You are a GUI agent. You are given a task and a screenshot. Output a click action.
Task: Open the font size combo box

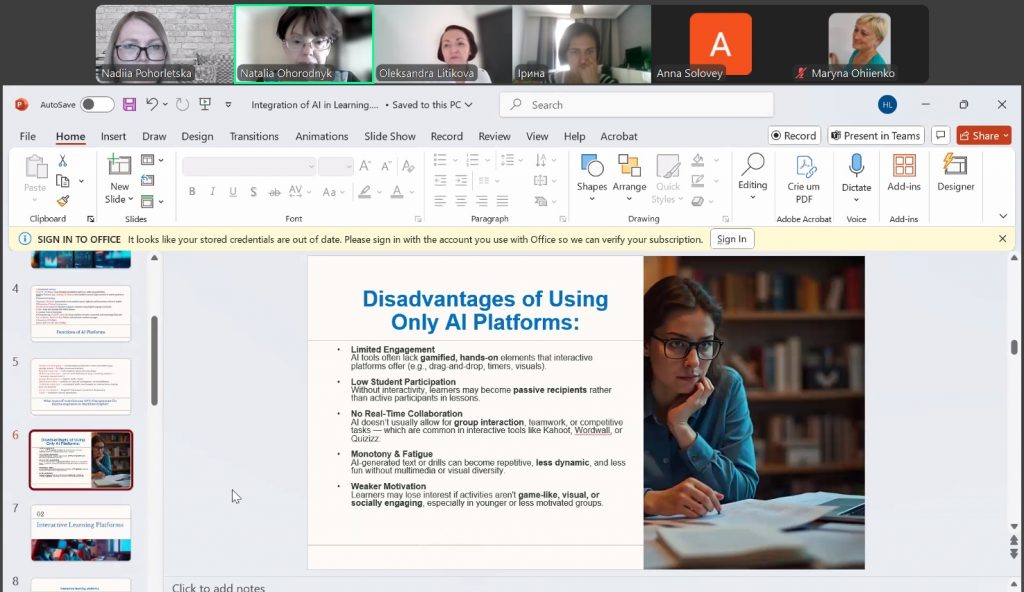click(336, 166)
